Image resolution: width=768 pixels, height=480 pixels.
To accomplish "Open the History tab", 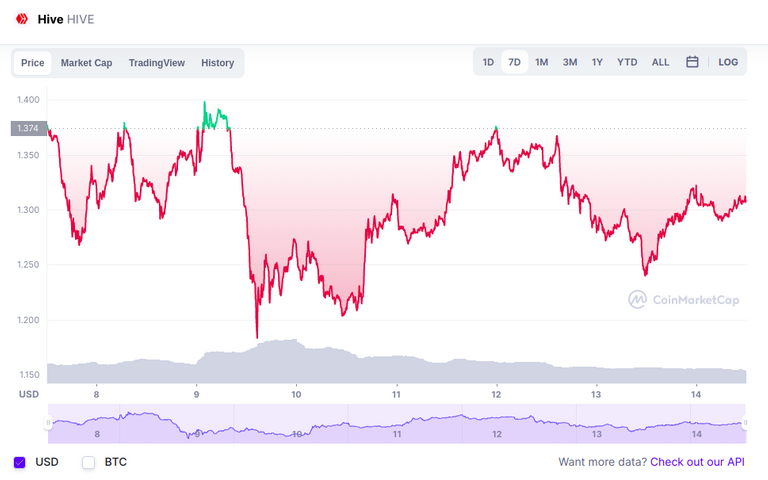I will [x=217, y=63].
